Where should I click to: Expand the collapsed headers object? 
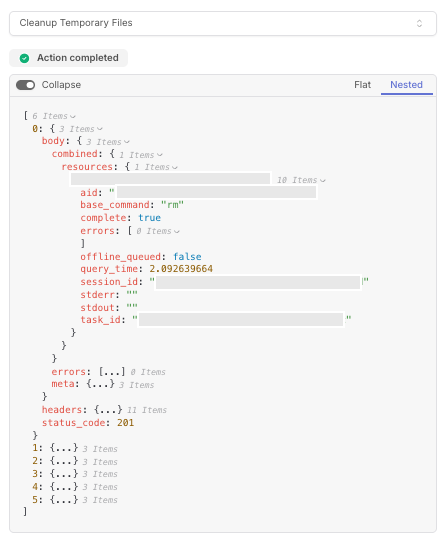(108, 410)
